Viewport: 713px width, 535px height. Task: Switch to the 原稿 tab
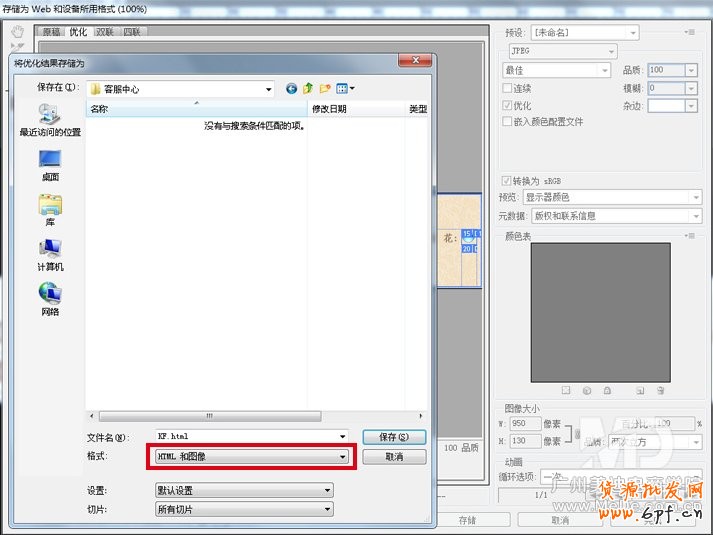pyautogui.click(x=51, y=32)
